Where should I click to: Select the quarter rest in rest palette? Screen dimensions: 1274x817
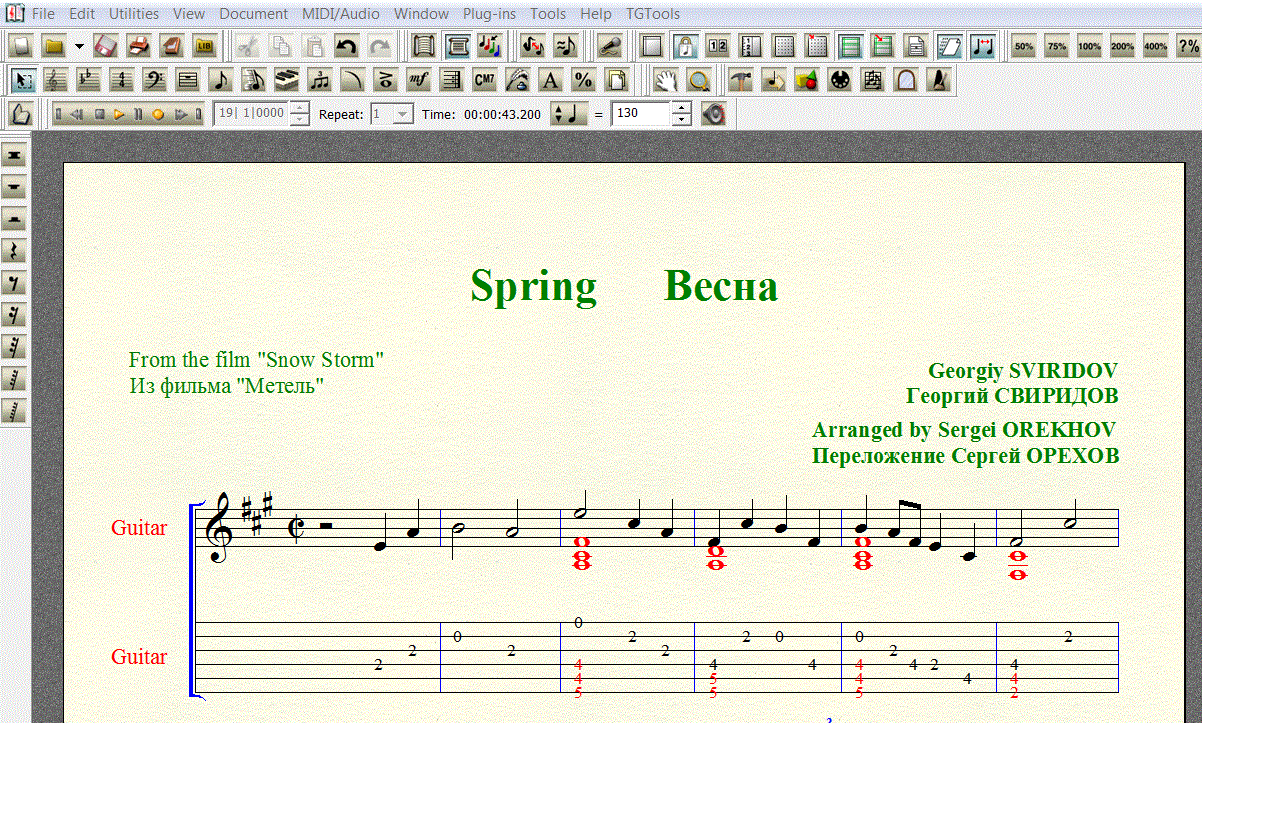coord(14,251)
